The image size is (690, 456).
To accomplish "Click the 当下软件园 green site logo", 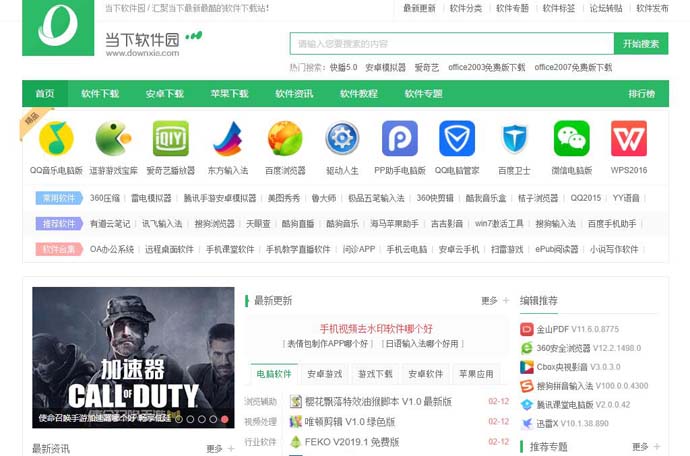I will pos(58,28).
